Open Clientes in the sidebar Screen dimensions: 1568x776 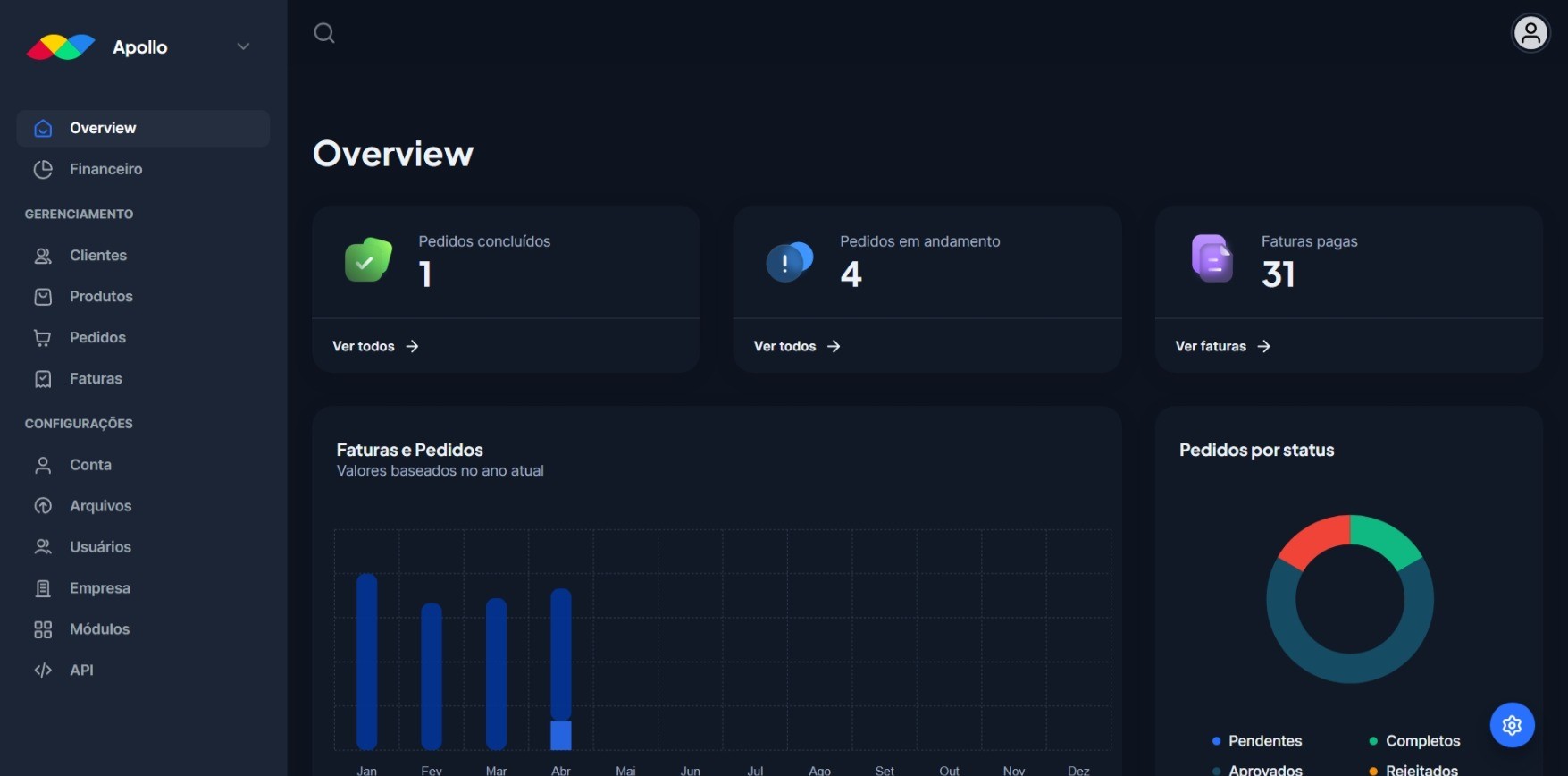(97, 256)
